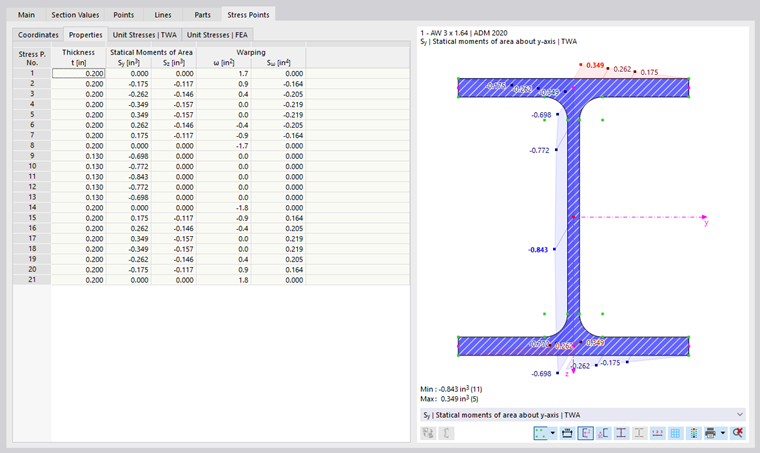Open the Unit Stresses | TWA sub-tab

(x=144, y=35)
